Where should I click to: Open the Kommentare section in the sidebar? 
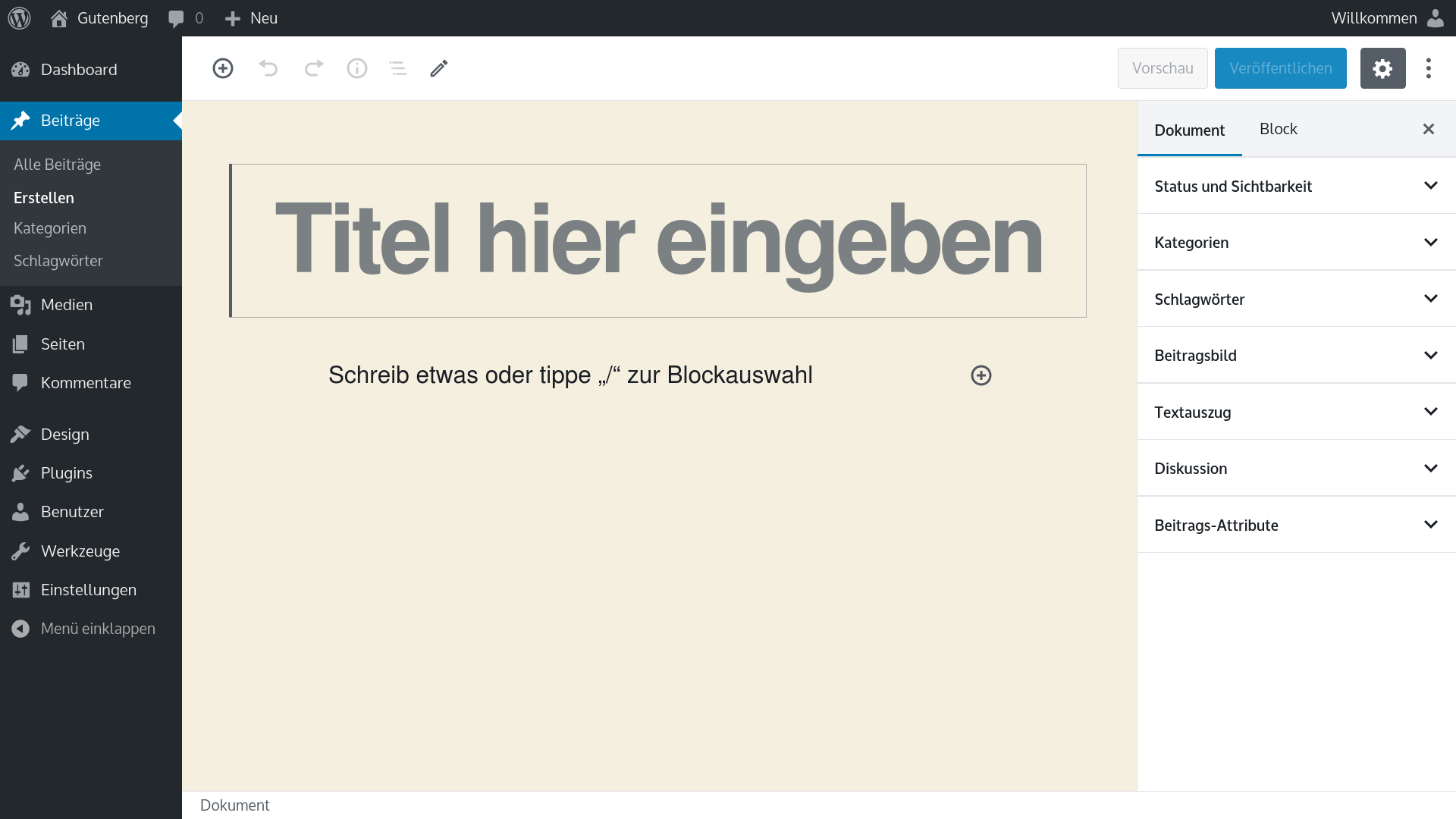85,382
